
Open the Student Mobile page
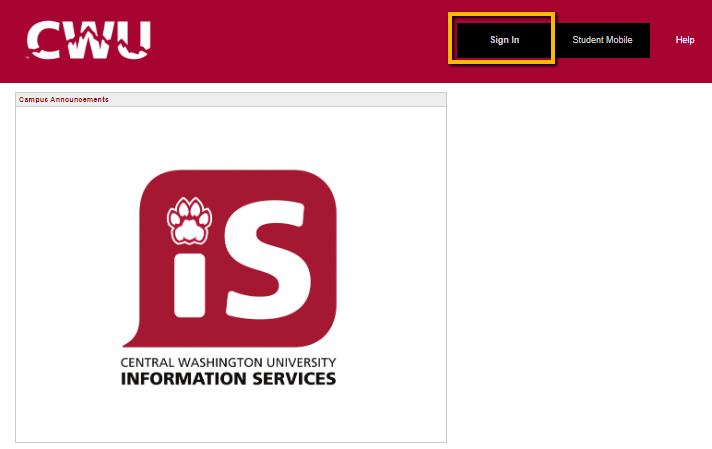[602, 40]
